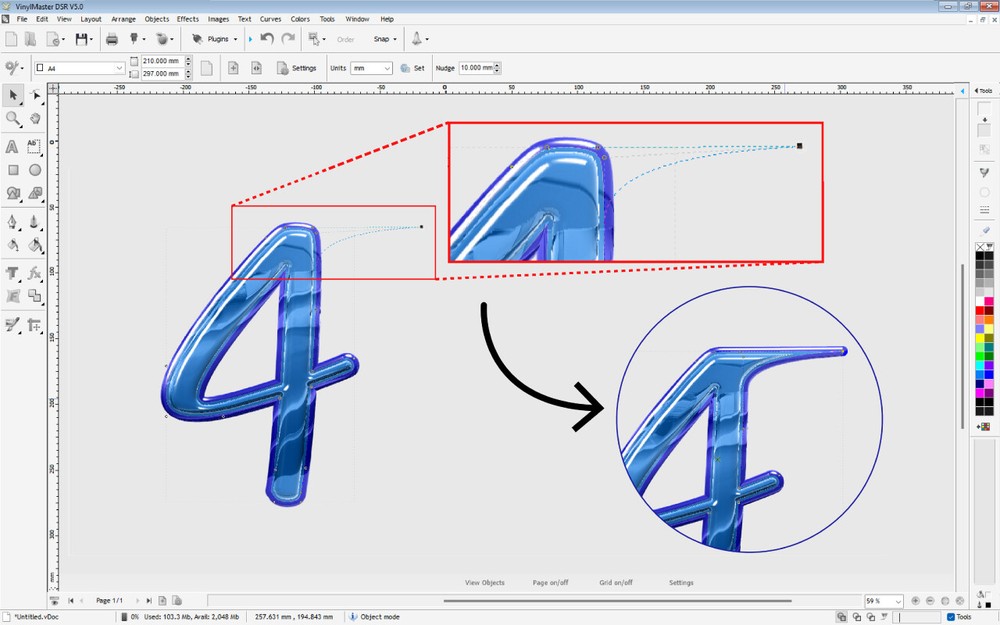Open the Curves menu

point(270,18)
